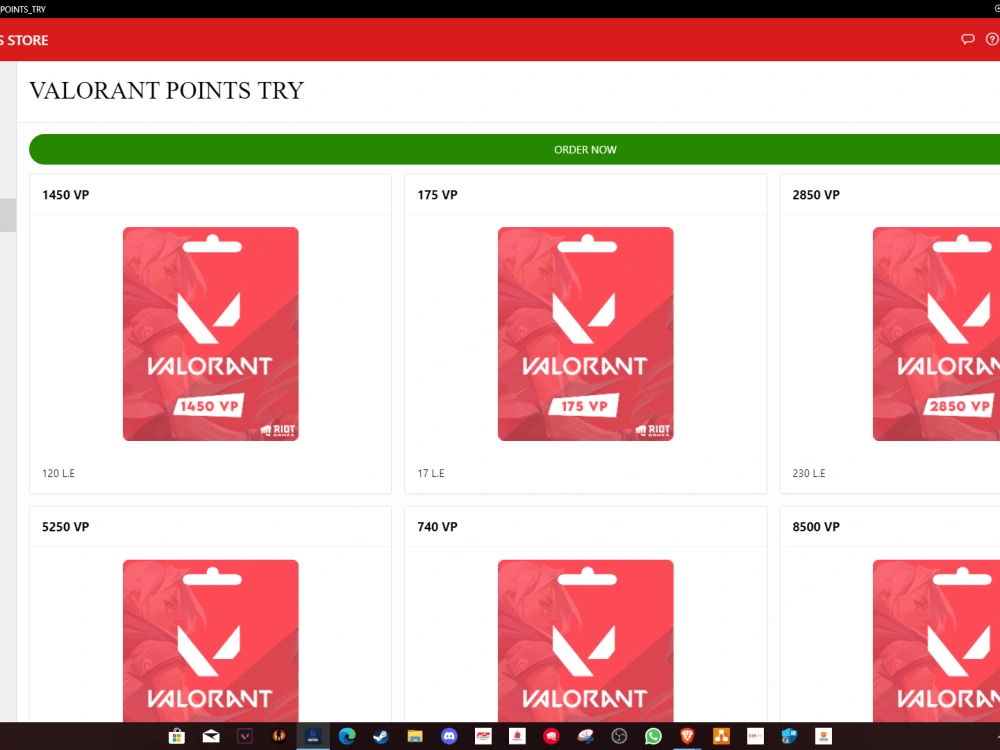Select the 2850 VP card image
Viewport: 1000px width, 750px height.
pyautogui.click(x=936, y=334)
